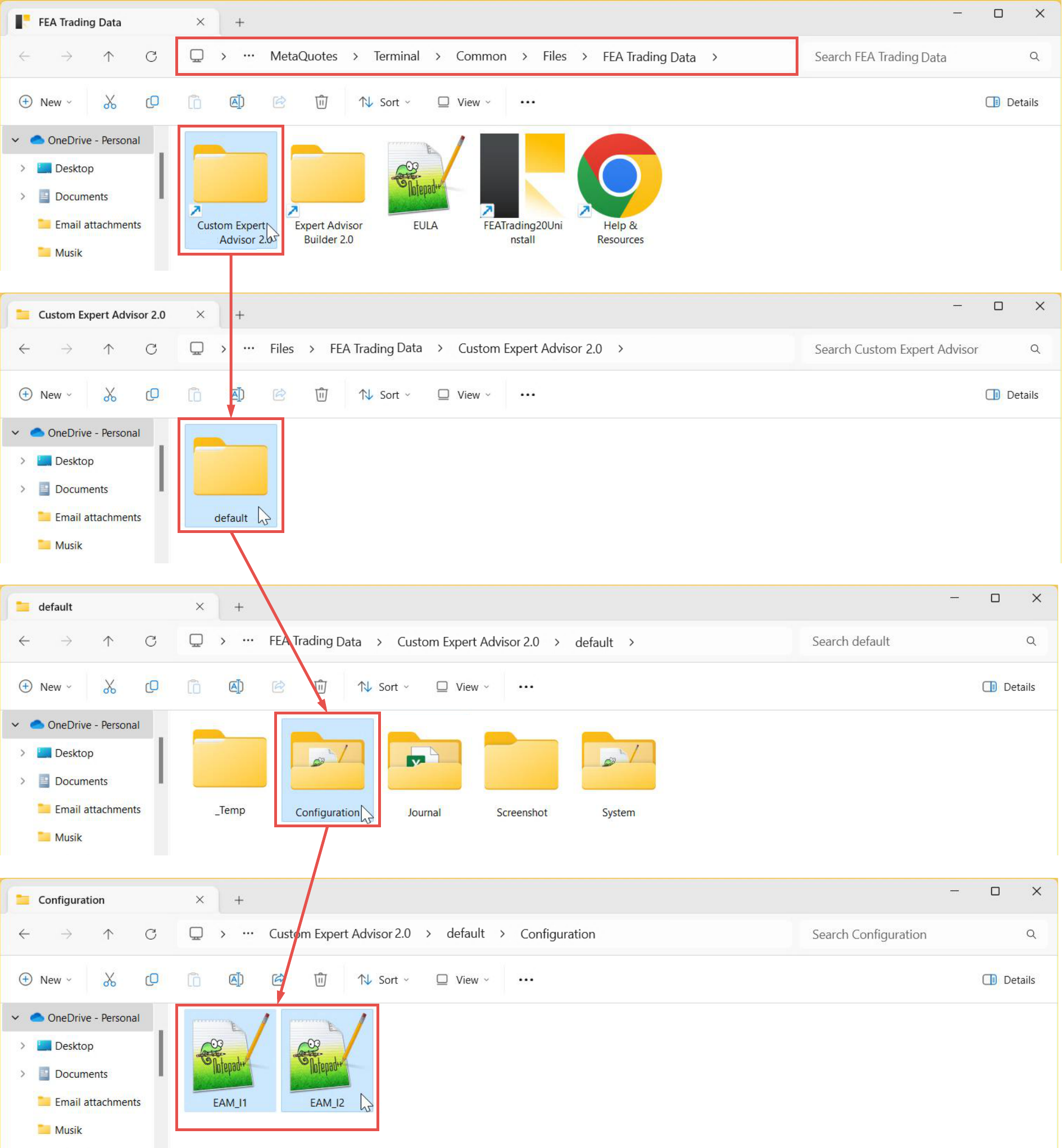Click Up arrow in FEA Trading Data window
This screenshot has height=1148, width=1062.
108,56
